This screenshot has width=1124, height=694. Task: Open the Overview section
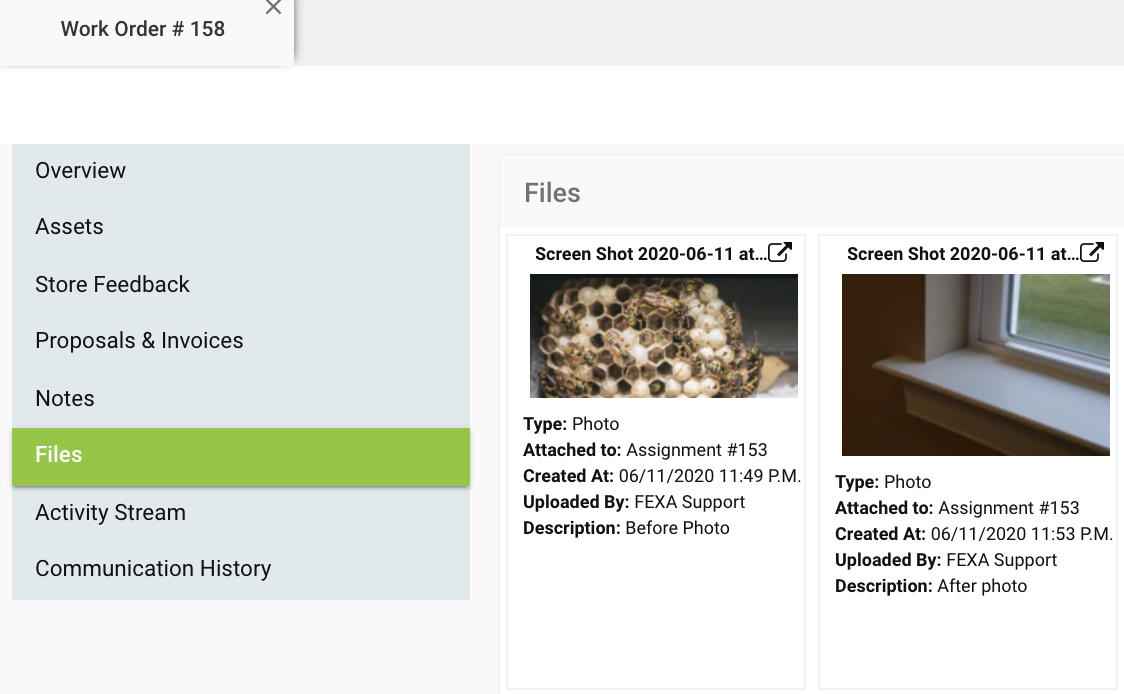click(x=81, y=171)
